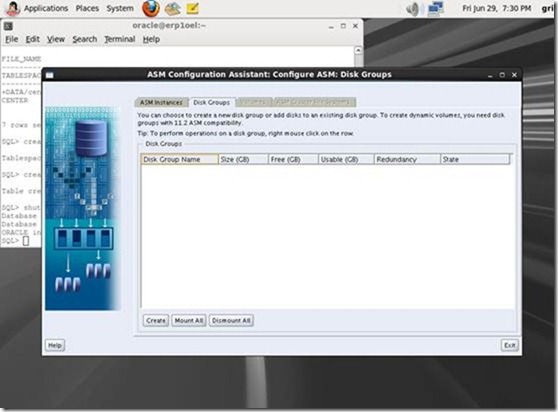558x412 pixels.
Task: Open the notes panel launcher icon
Action: pyautogui.click(x=193, y=9)
